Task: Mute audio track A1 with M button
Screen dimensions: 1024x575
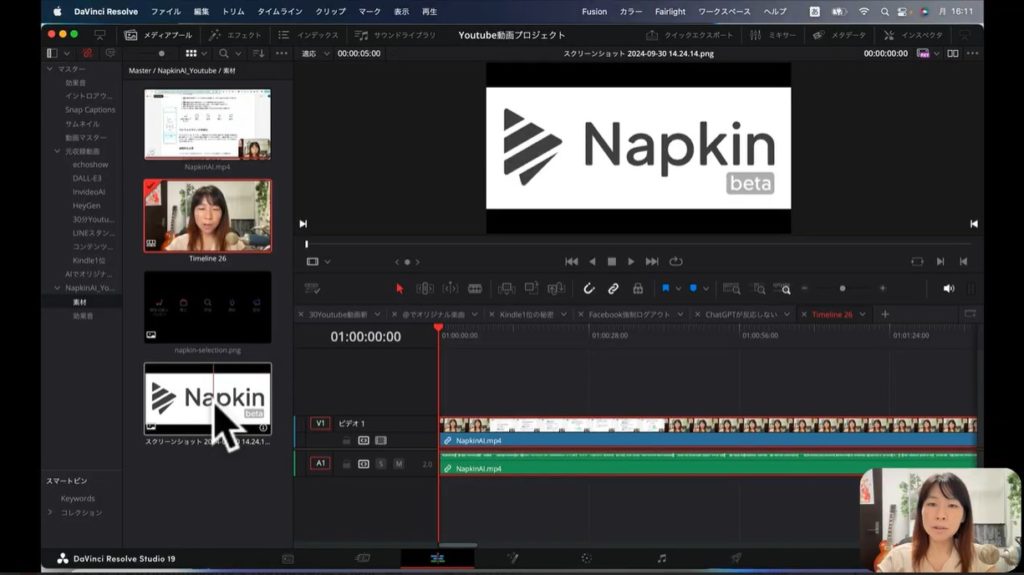Action: [x=398, y=463]
